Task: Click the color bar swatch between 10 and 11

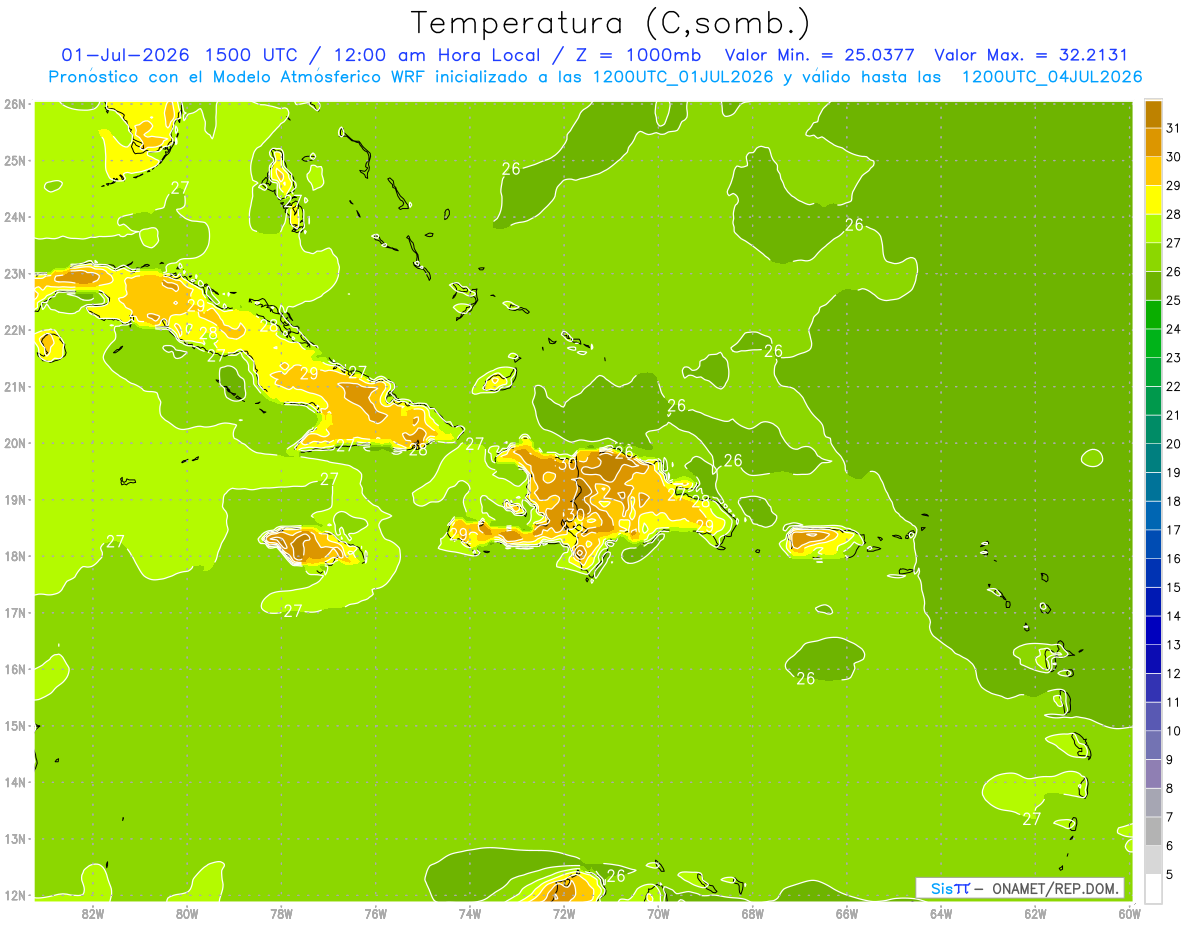Action: [1154, 716]
